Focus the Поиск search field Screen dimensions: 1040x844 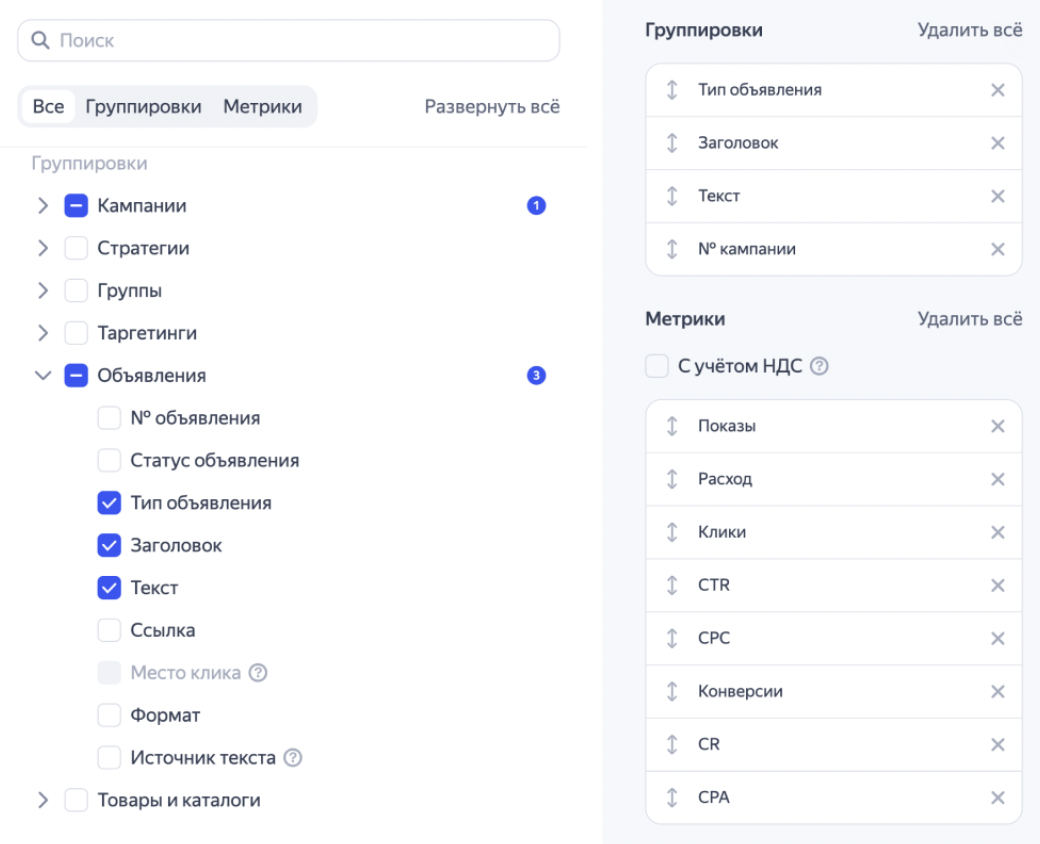[x=289, y=40]
